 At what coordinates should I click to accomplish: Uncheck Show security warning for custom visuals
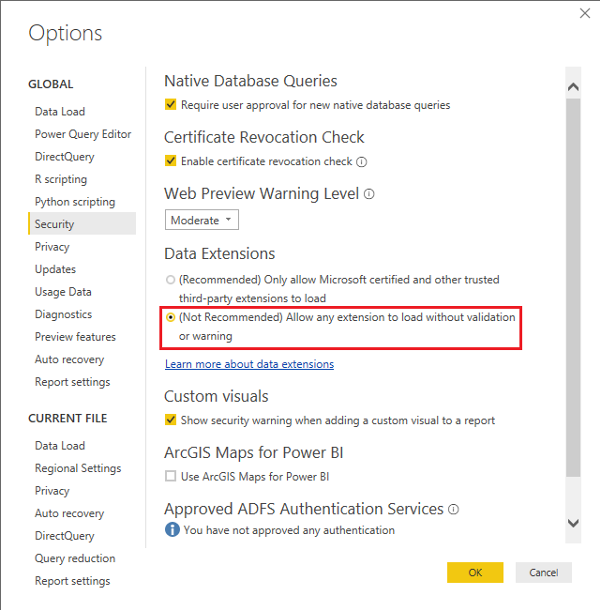tap(170, 420)
